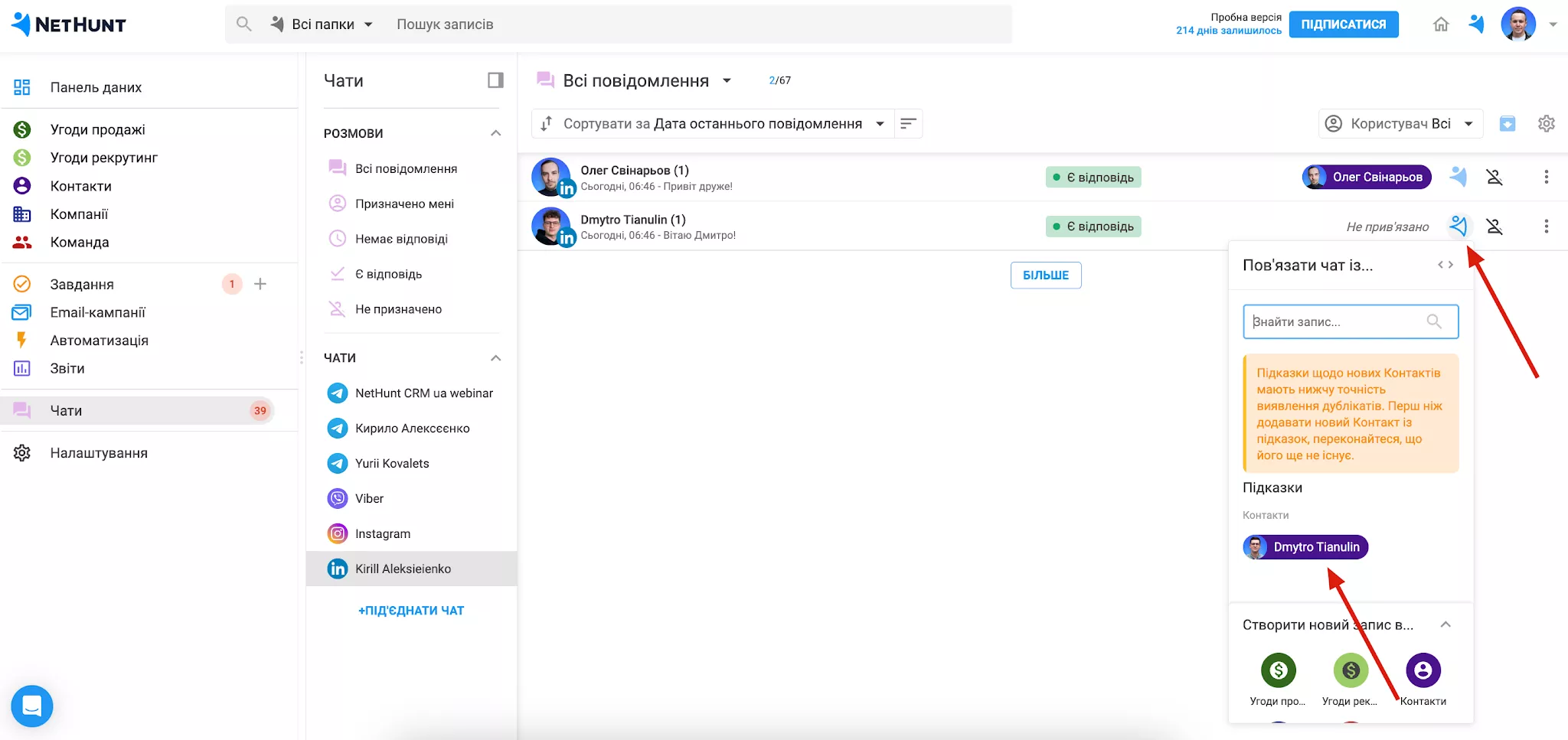
Task: Add a new task with plus icon
Action: [260, 284]
